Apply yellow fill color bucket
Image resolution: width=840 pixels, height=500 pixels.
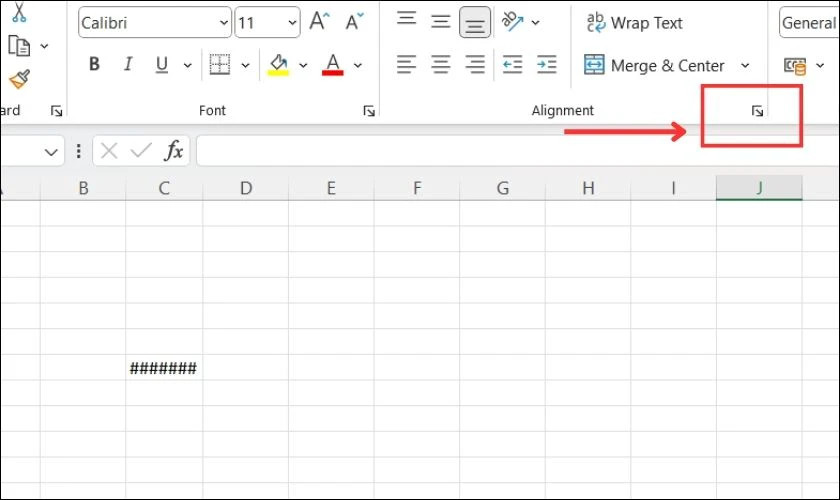[278, 65]
